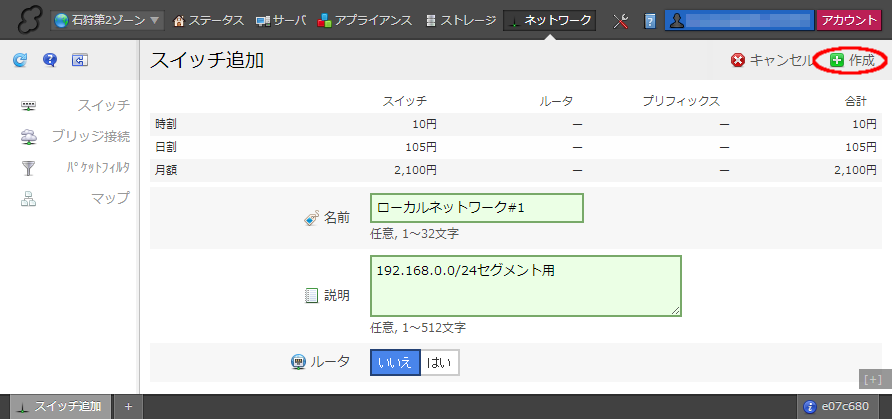Open the help question mark icon
Screen dimensions: 892x419
point(50,61)
